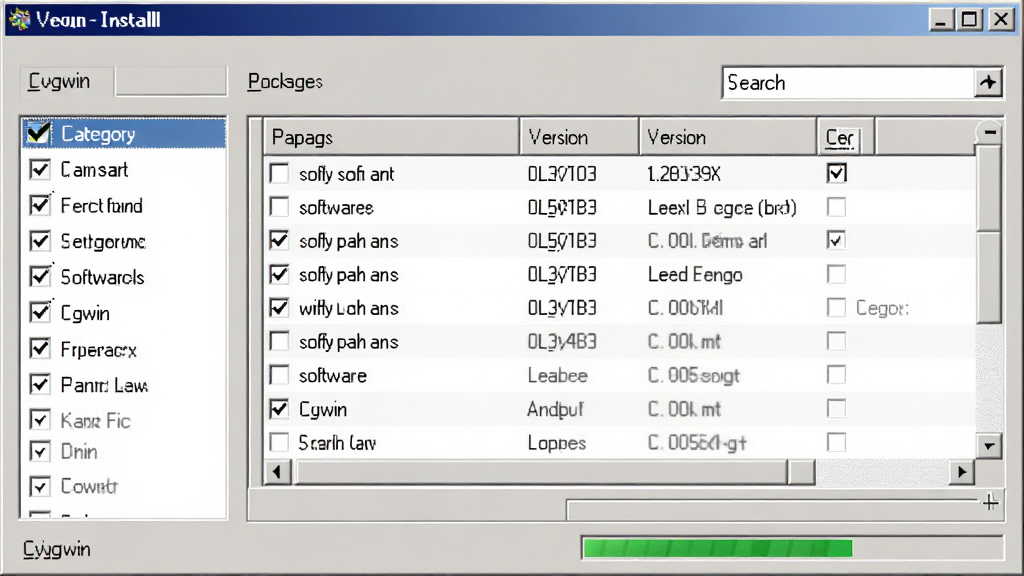Check the package box for softwares row

[x=279, y=207]
